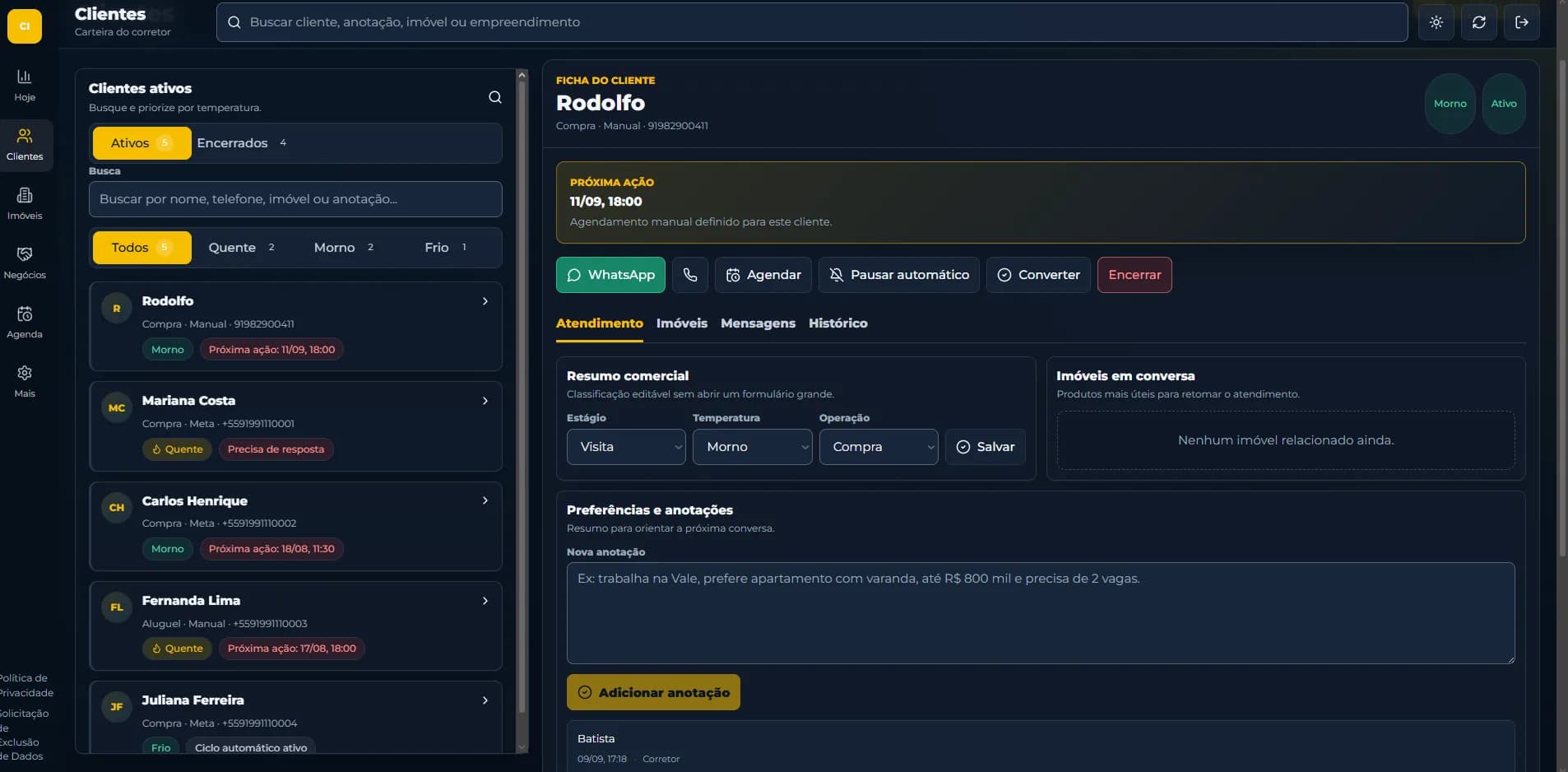Click the CH avatar of Carlos Henrique
1568x772 pixels.
coord(117,508)
